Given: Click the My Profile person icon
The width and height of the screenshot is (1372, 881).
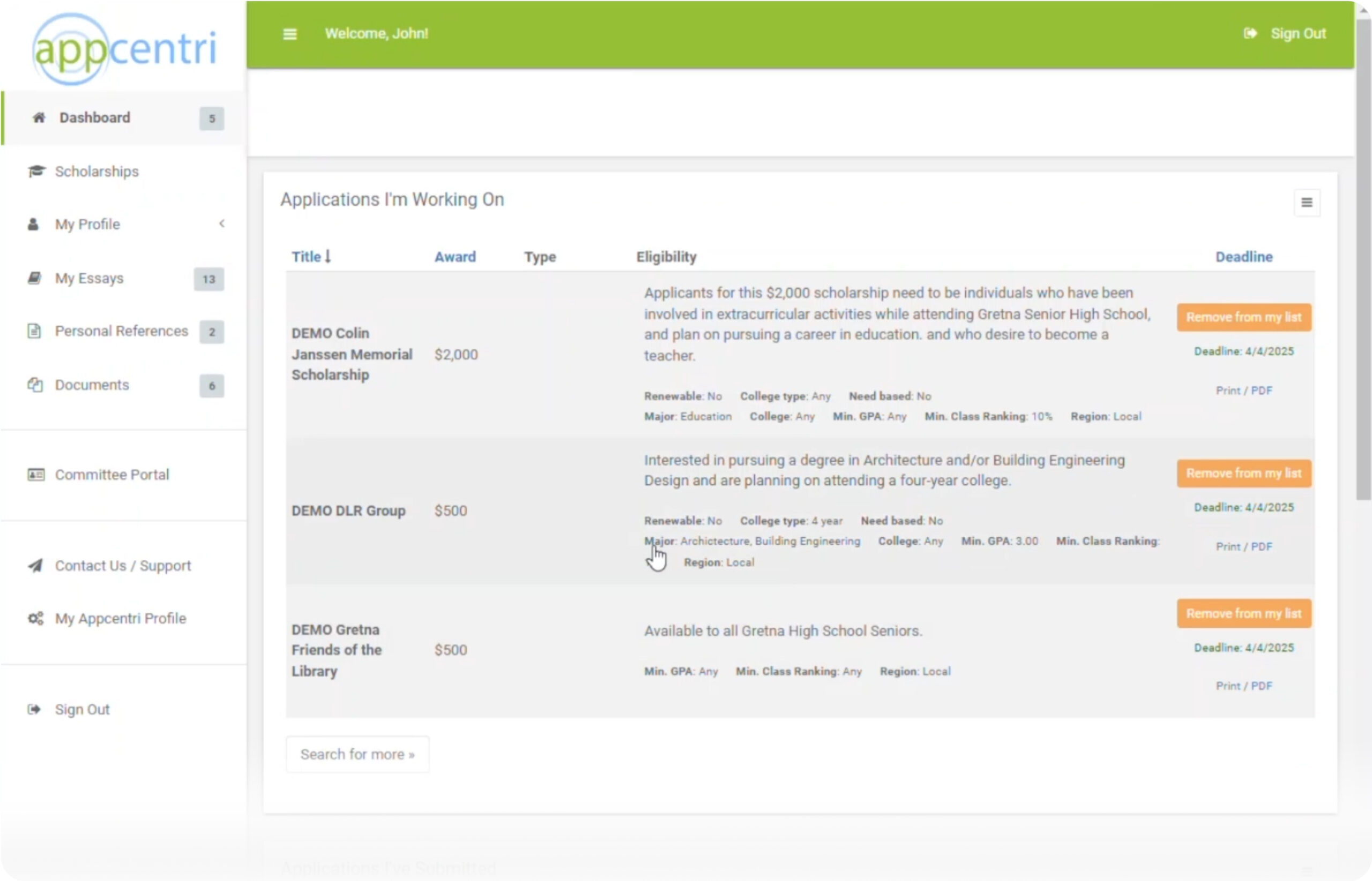Looking at the screenshot, I should (x=33, y=224).
